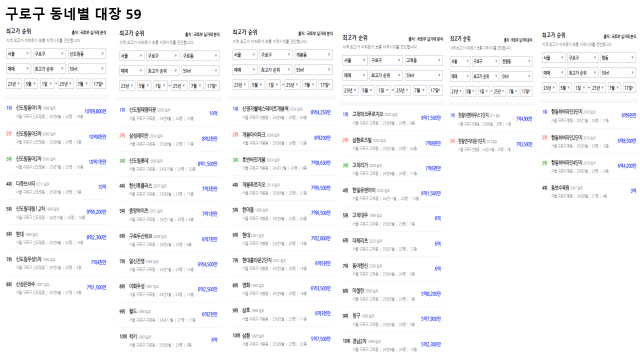Open the 구로동 neighborhood dropdown
Viewport: 640px width, 360px height.
click(x=200, y=56)
